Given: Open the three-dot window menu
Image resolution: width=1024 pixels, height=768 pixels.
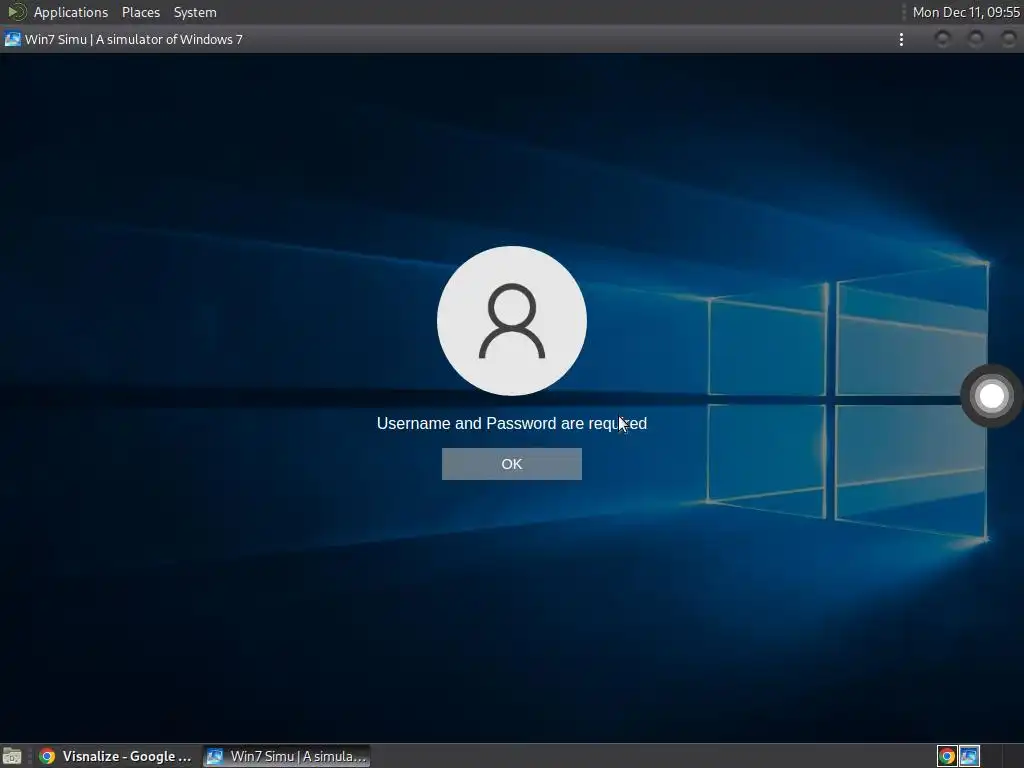Looking at the screenshot, I should coord(901,39).
